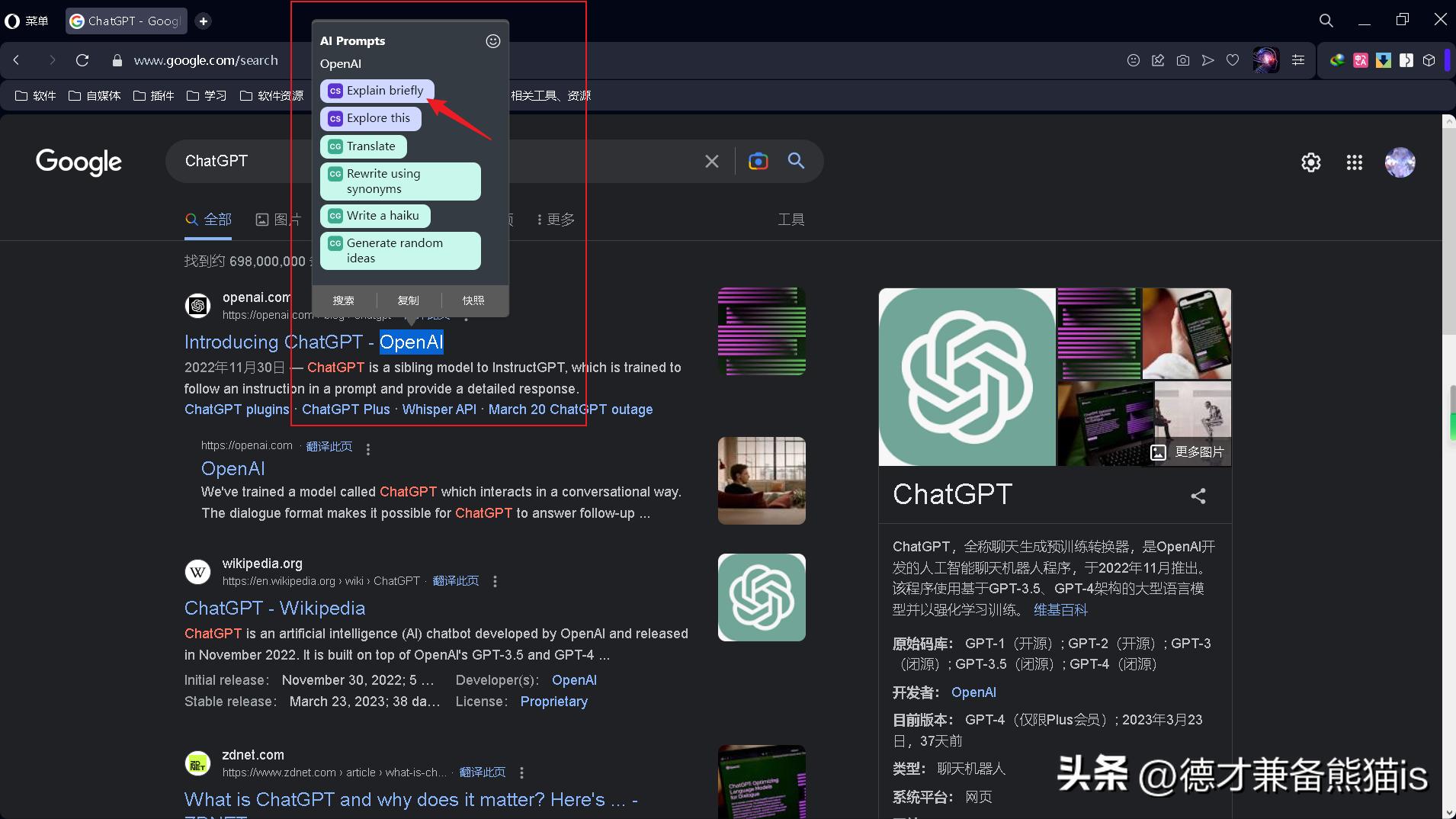Open the Google apps launcher grid

[x=1355, y=162]
